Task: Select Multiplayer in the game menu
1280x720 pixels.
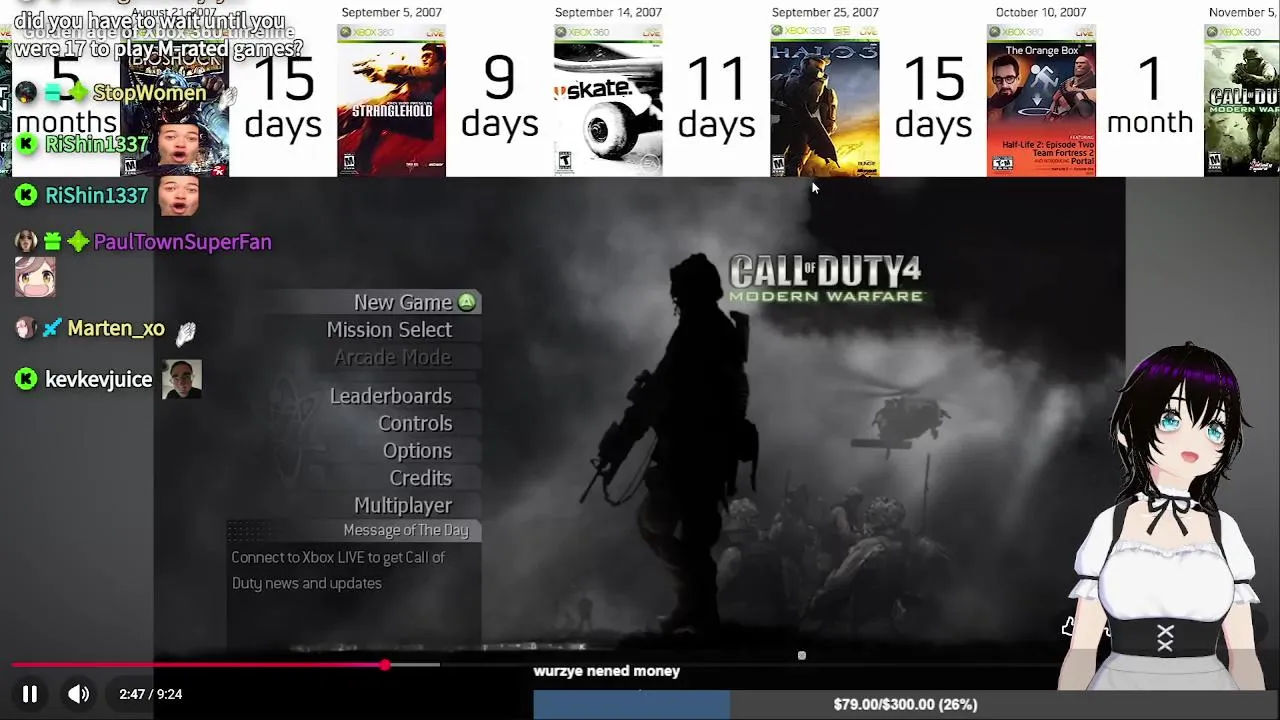Action: 403,506
